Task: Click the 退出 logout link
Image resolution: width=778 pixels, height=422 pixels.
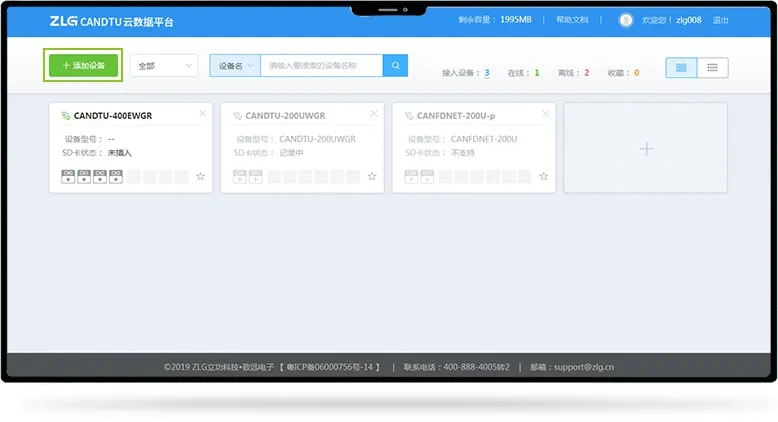Action: pos(720,20)
